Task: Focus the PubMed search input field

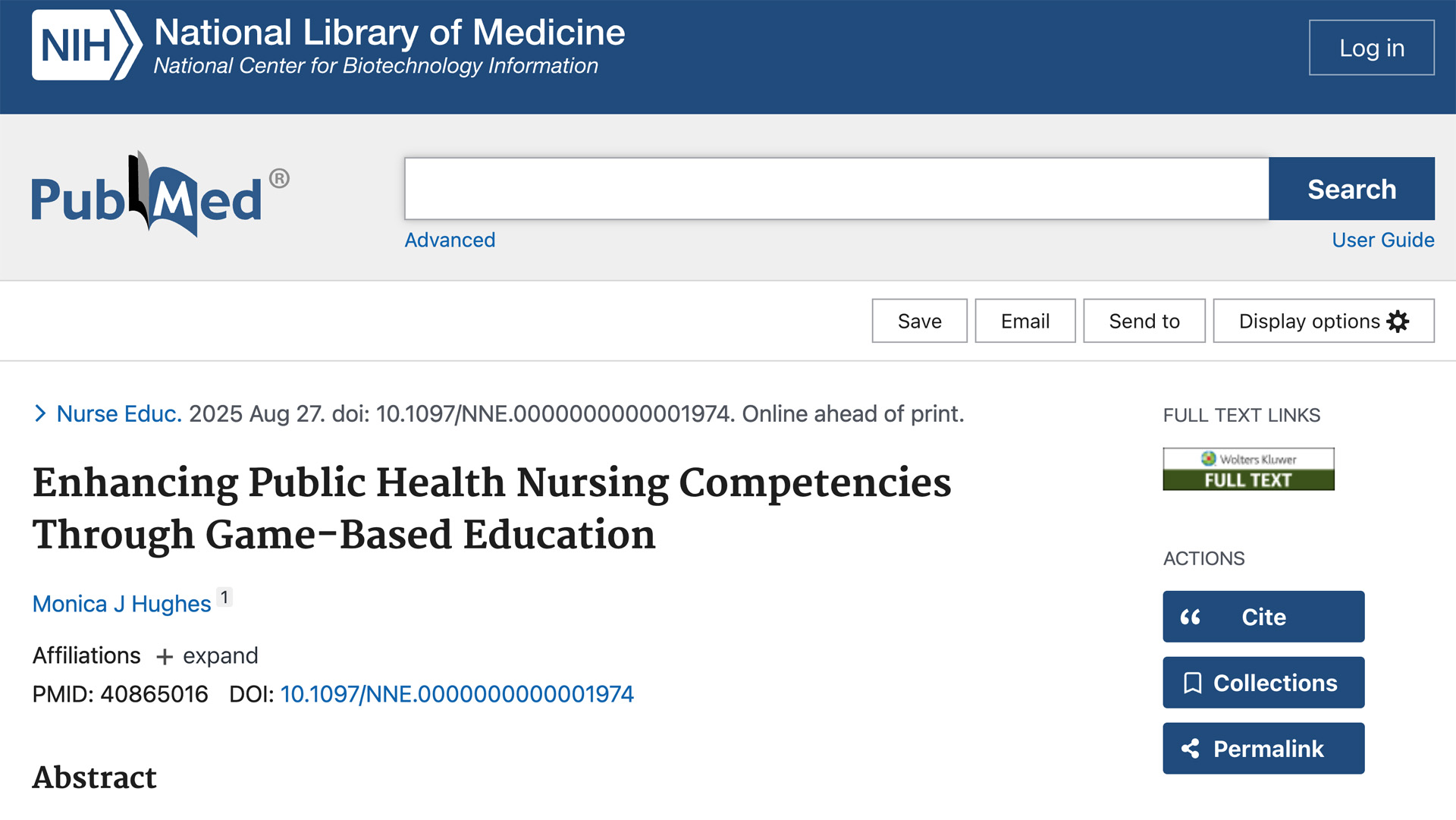Action: click(x=836, y=189)
